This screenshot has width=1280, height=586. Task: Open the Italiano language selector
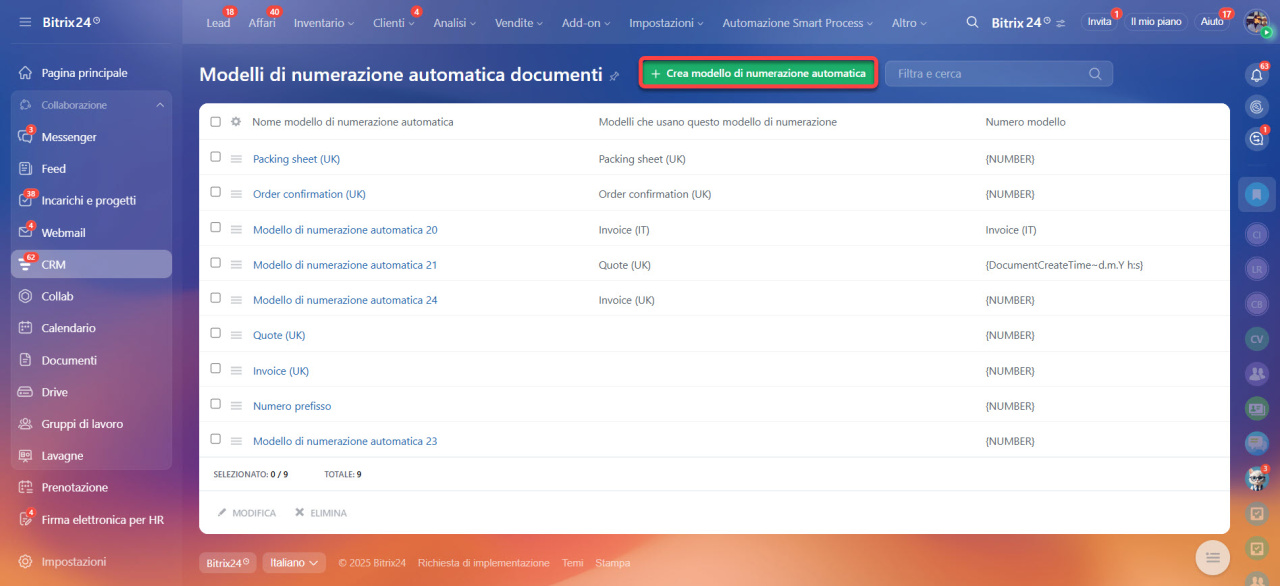[x=295, y=563]
